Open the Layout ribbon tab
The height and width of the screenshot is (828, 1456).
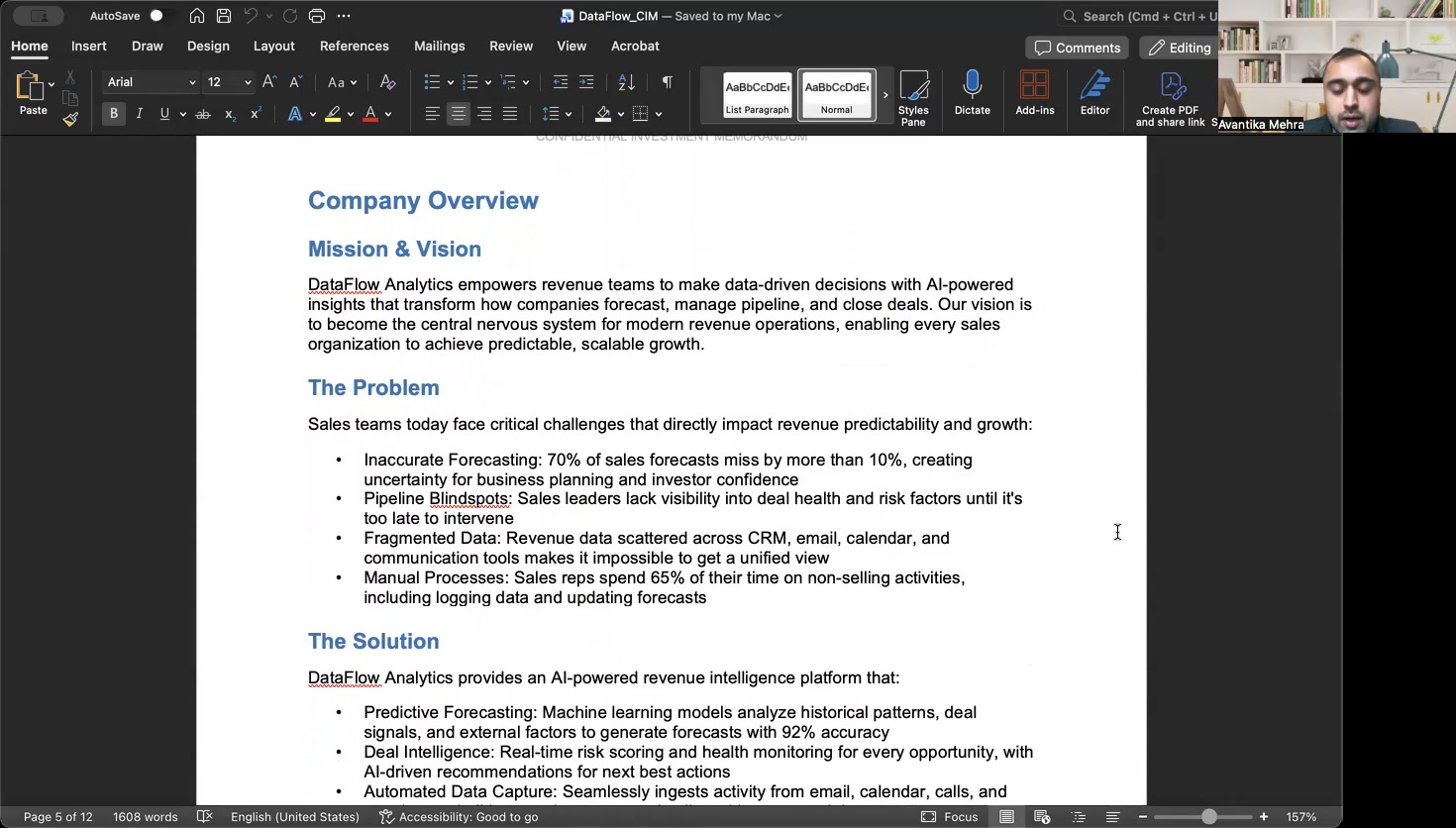[274, 47]
